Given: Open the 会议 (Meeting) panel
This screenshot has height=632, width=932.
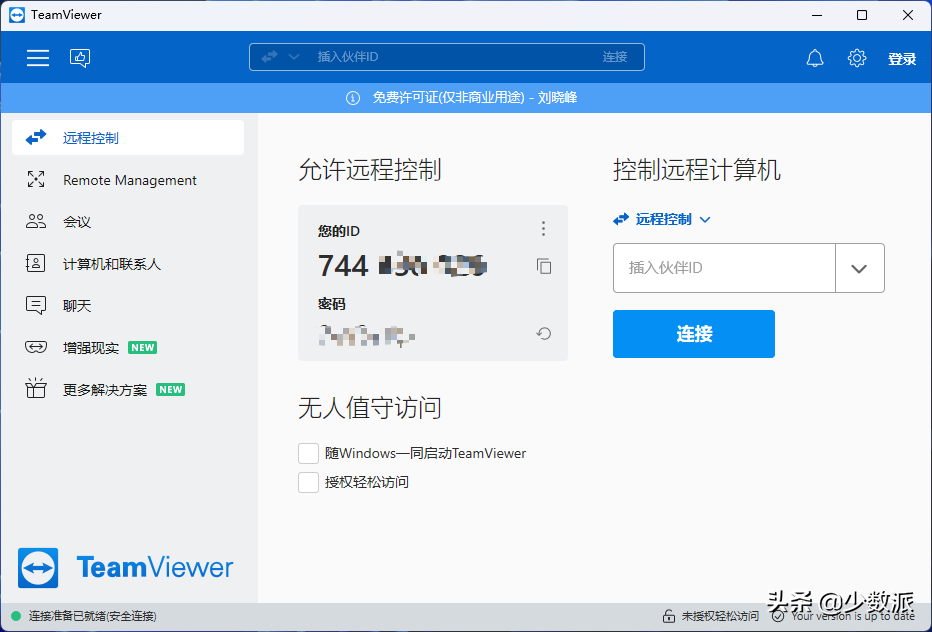Looking at the screenshot, I should point(76,221).
